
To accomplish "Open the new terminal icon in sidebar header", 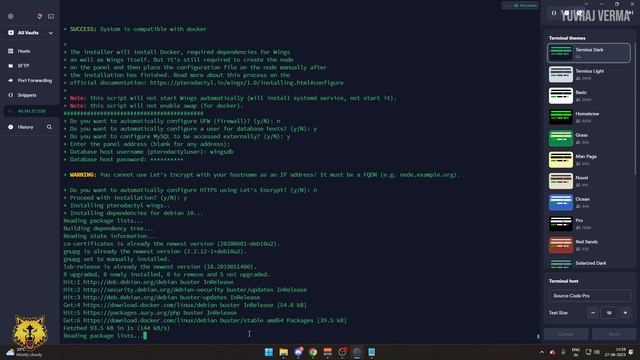I will 51,16.
